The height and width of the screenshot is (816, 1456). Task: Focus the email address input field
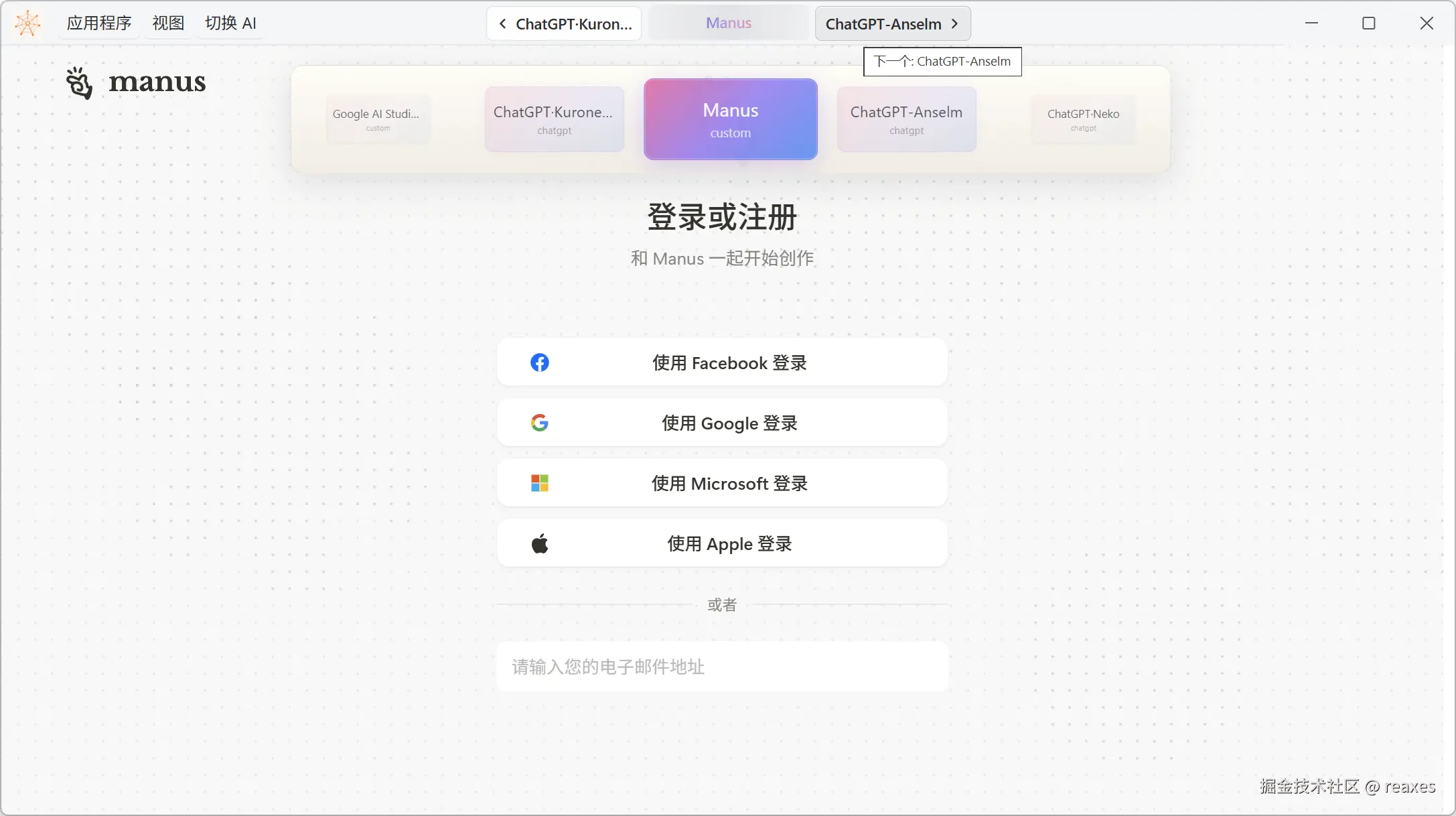(722, 667)
